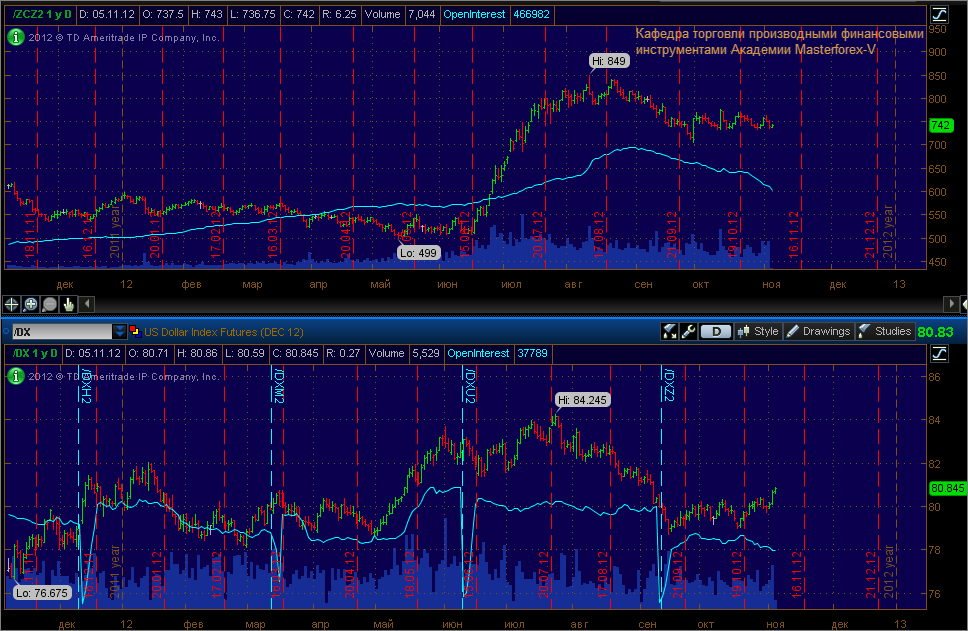Click the /DXU12 contract rollover marker
Viewport: 968px width, 631px height.
coord(470,385)
